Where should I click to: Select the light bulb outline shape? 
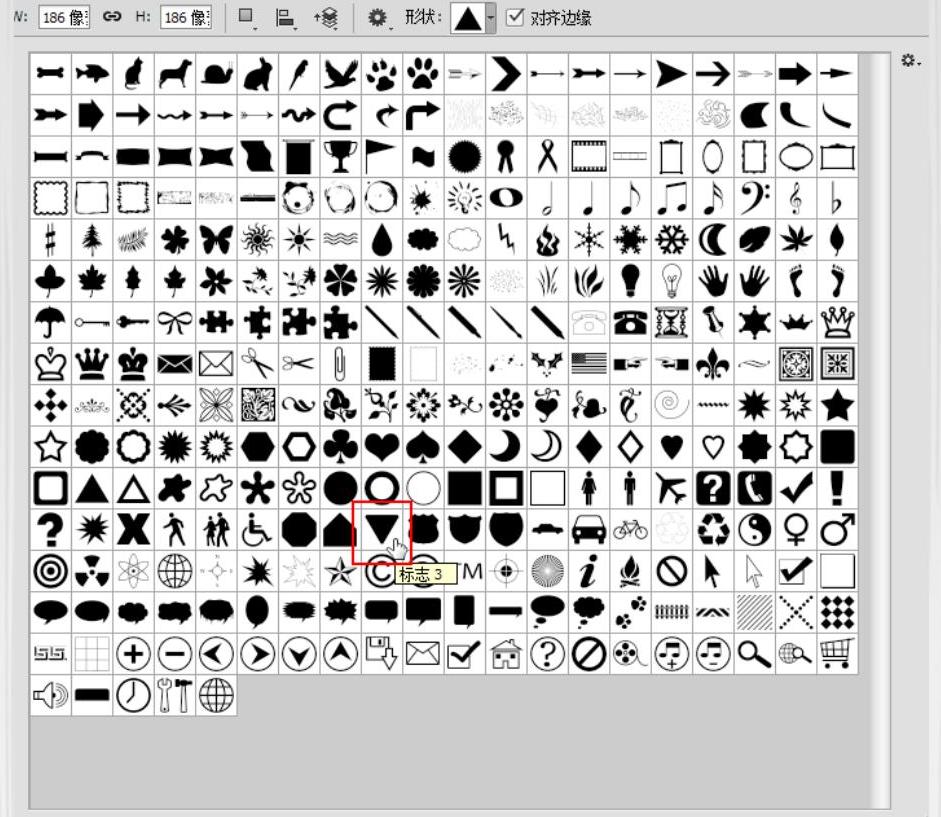672,281
